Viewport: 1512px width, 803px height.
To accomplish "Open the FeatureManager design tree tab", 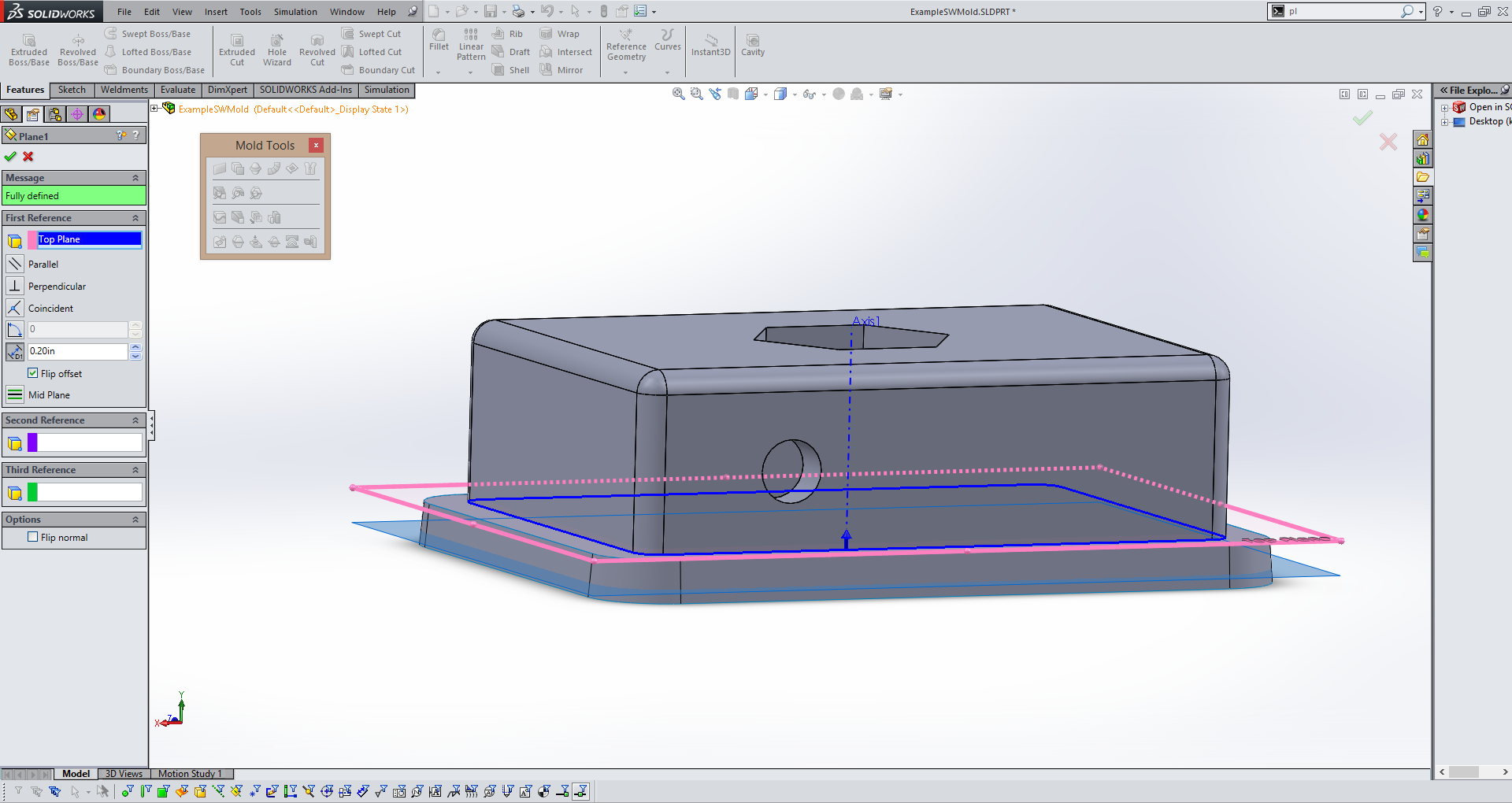I will tap(11, 114).
